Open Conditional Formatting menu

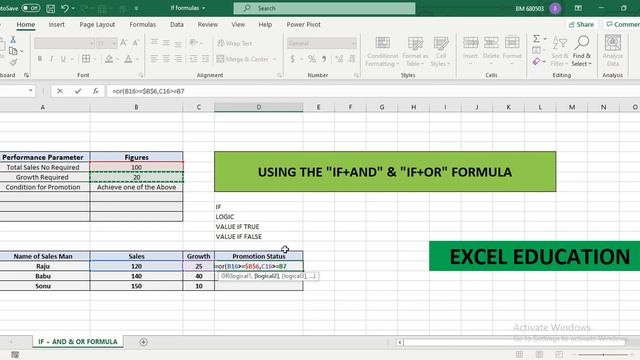click(x=382, y=51)
